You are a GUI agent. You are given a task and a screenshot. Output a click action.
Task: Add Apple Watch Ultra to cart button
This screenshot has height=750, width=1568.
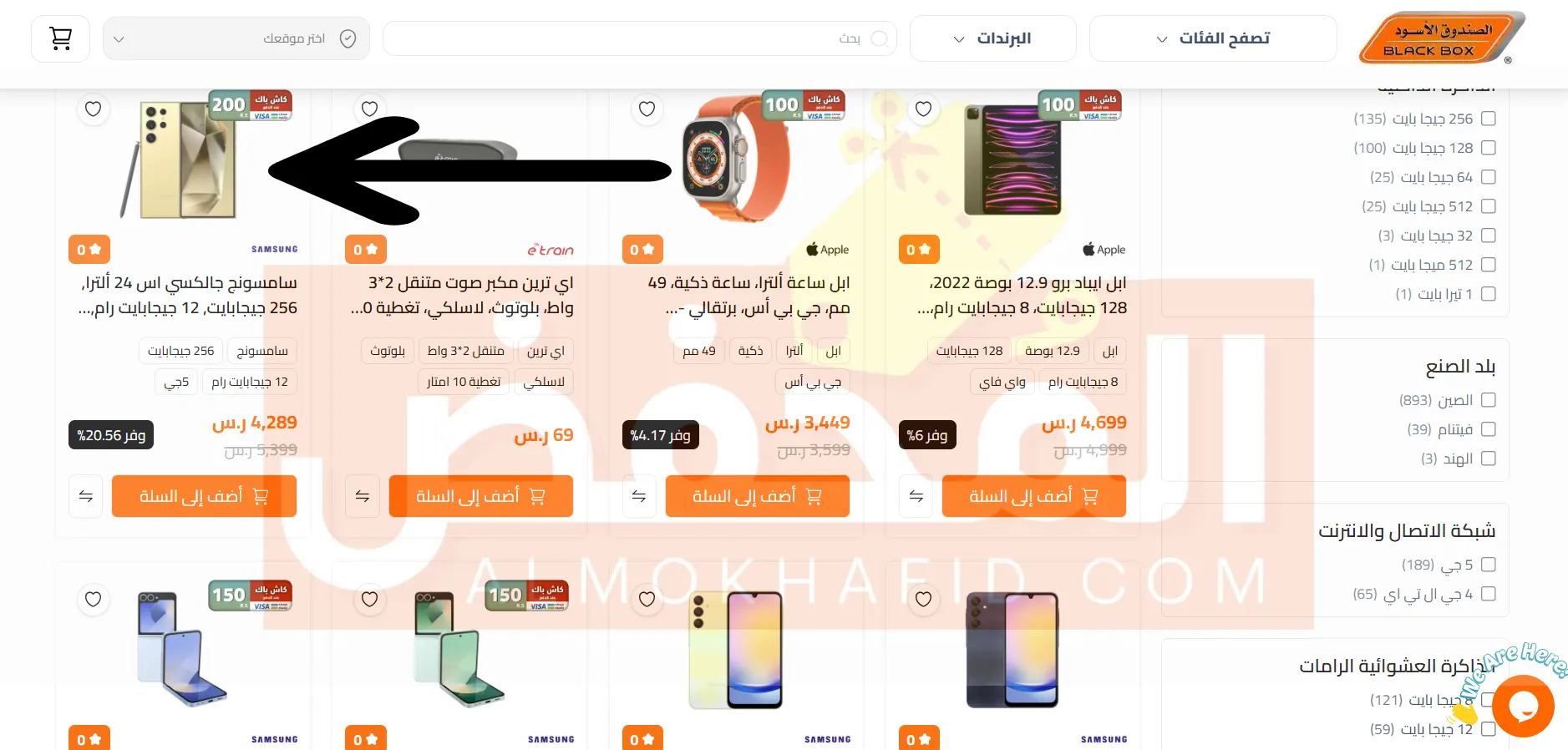[x=758, y=496]
